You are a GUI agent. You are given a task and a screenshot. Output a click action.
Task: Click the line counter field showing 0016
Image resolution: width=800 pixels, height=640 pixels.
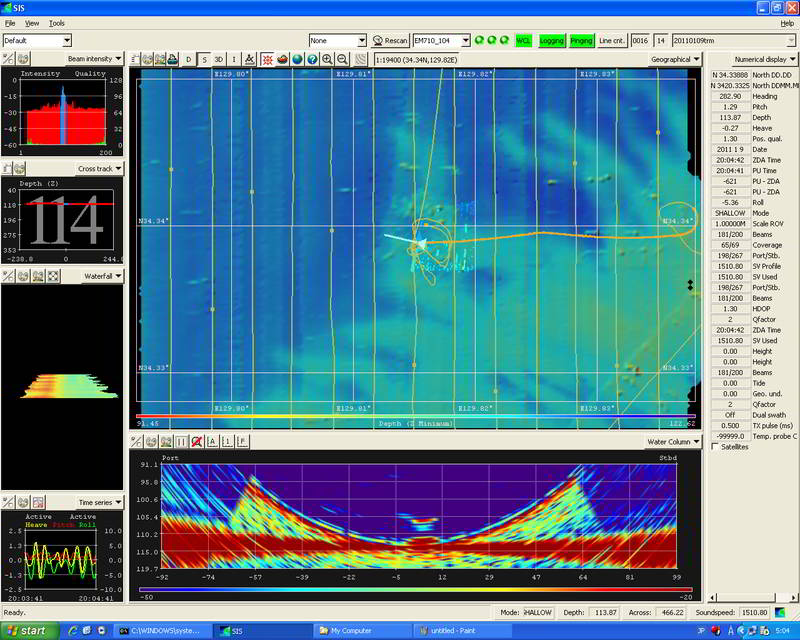[x=639, y=41]
